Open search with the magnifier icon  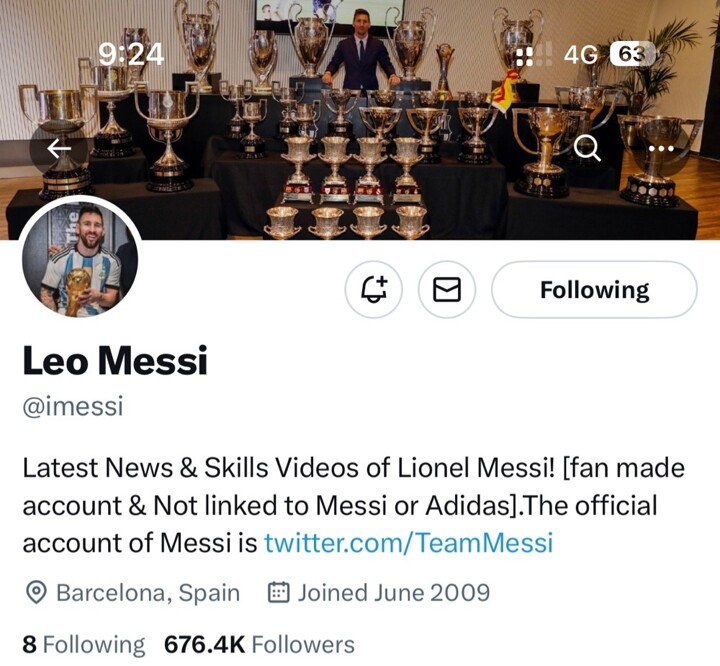coord(589,148)
